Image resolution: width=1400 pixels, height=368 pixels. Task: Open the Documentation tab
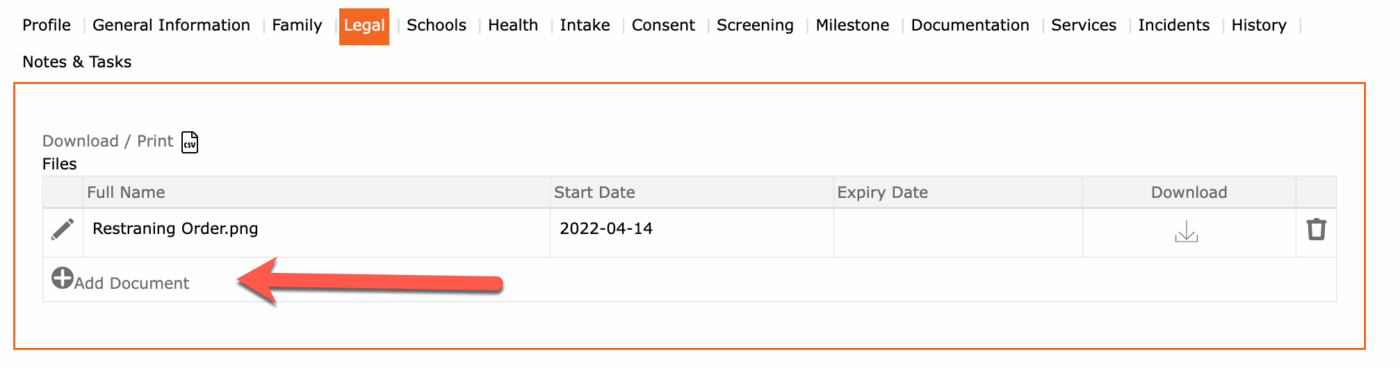tap(970, 25)
